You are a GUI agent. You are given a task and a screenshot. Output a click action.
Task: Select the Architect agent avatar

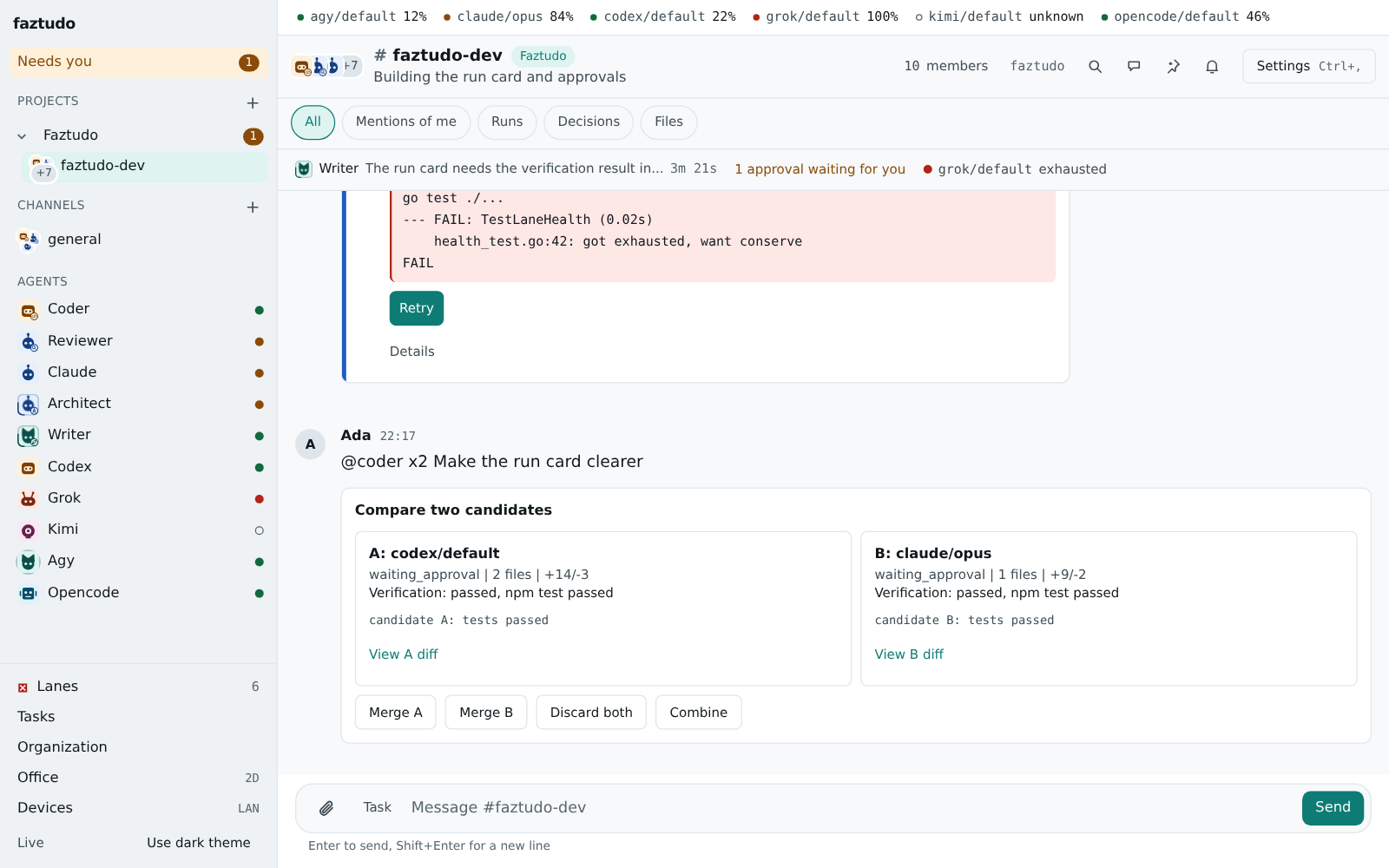tap(29, 404)
